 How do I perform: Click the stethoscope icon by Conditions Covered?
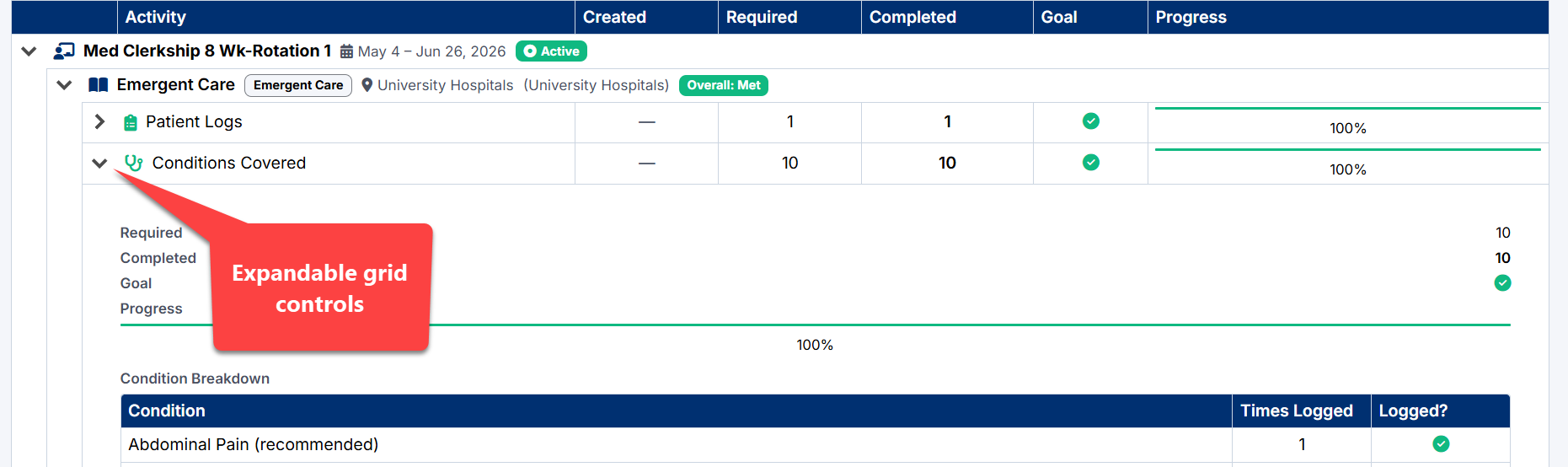click(133, 163)
